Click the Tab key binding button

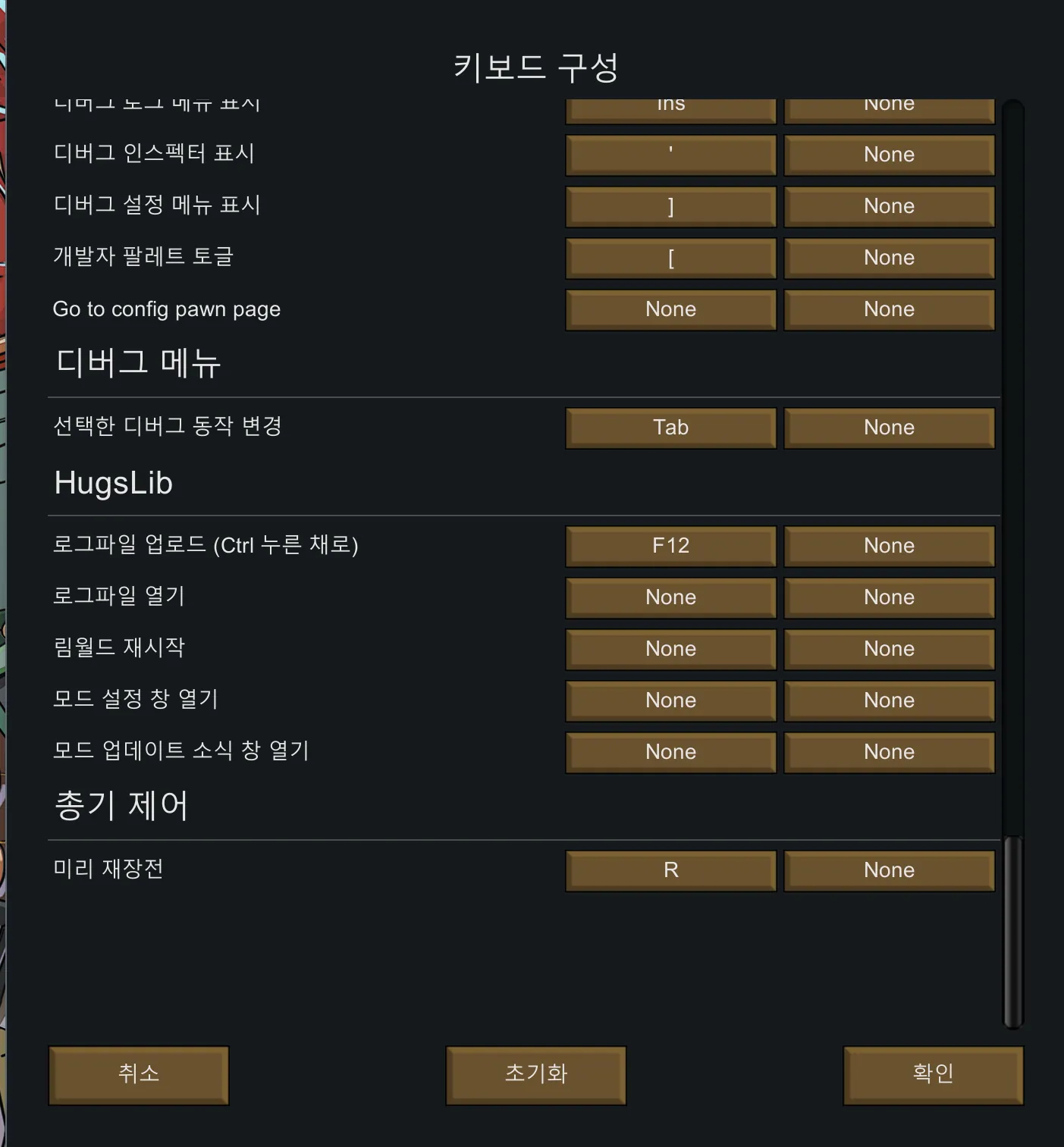670,428
